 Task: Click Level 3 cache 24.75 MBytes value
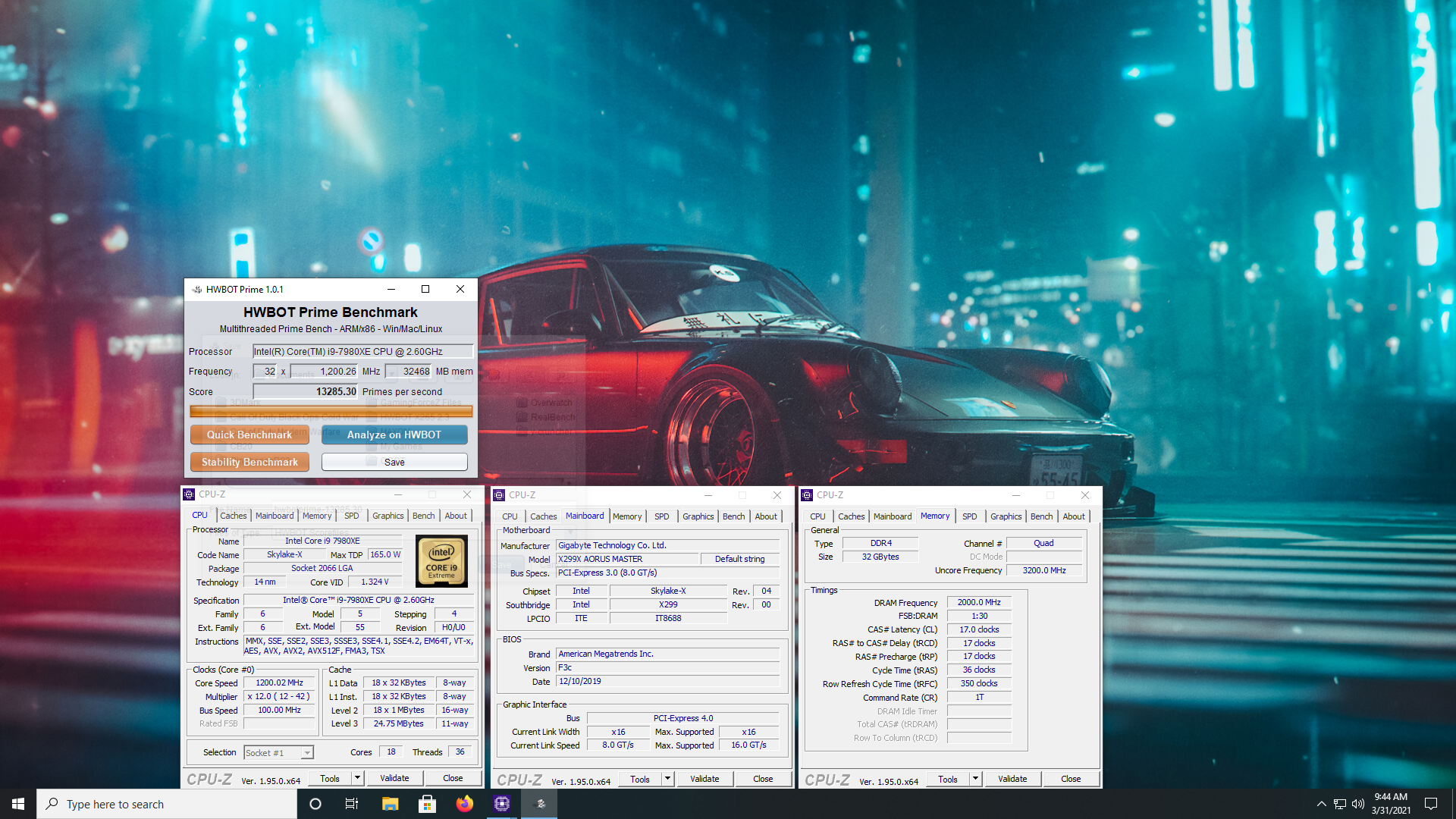[398, 723]
